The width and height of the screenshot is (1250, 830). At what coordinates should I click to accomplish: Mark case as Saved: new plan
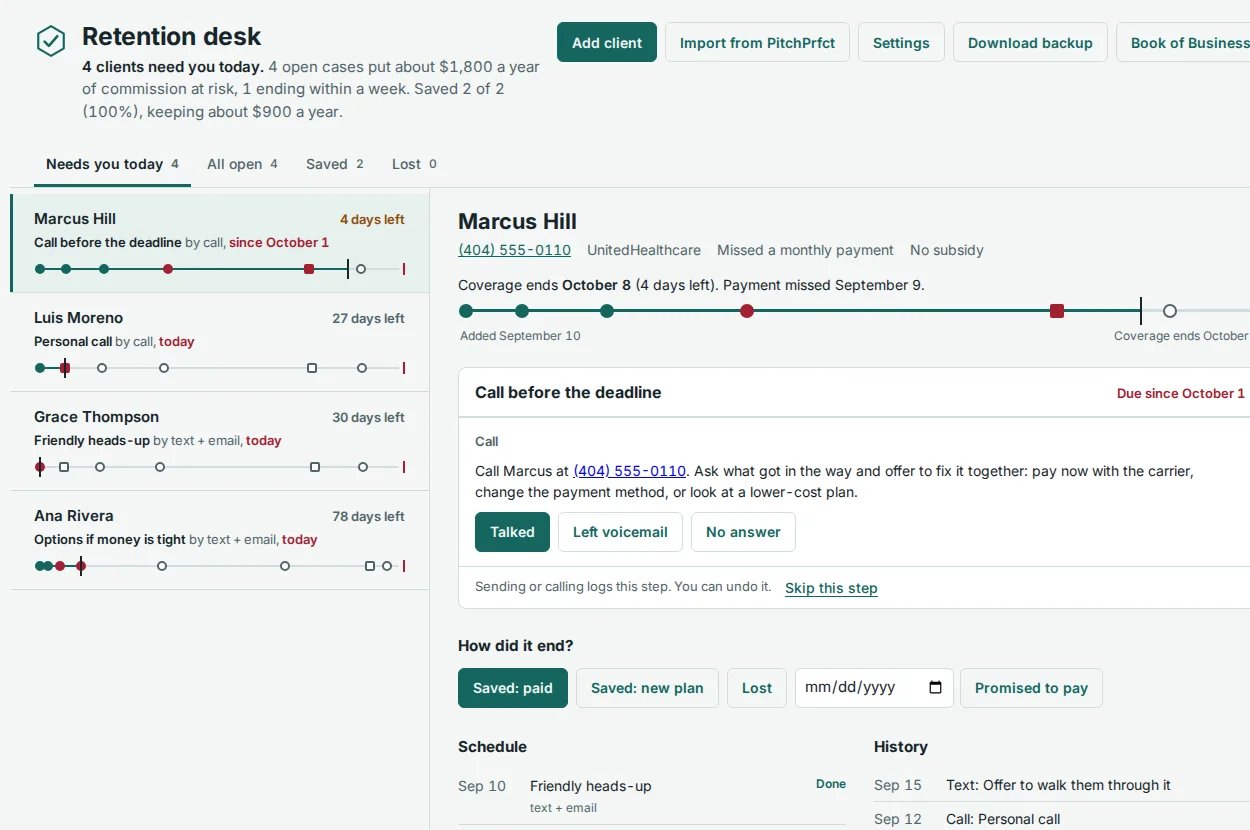click(x=647, y=688)
